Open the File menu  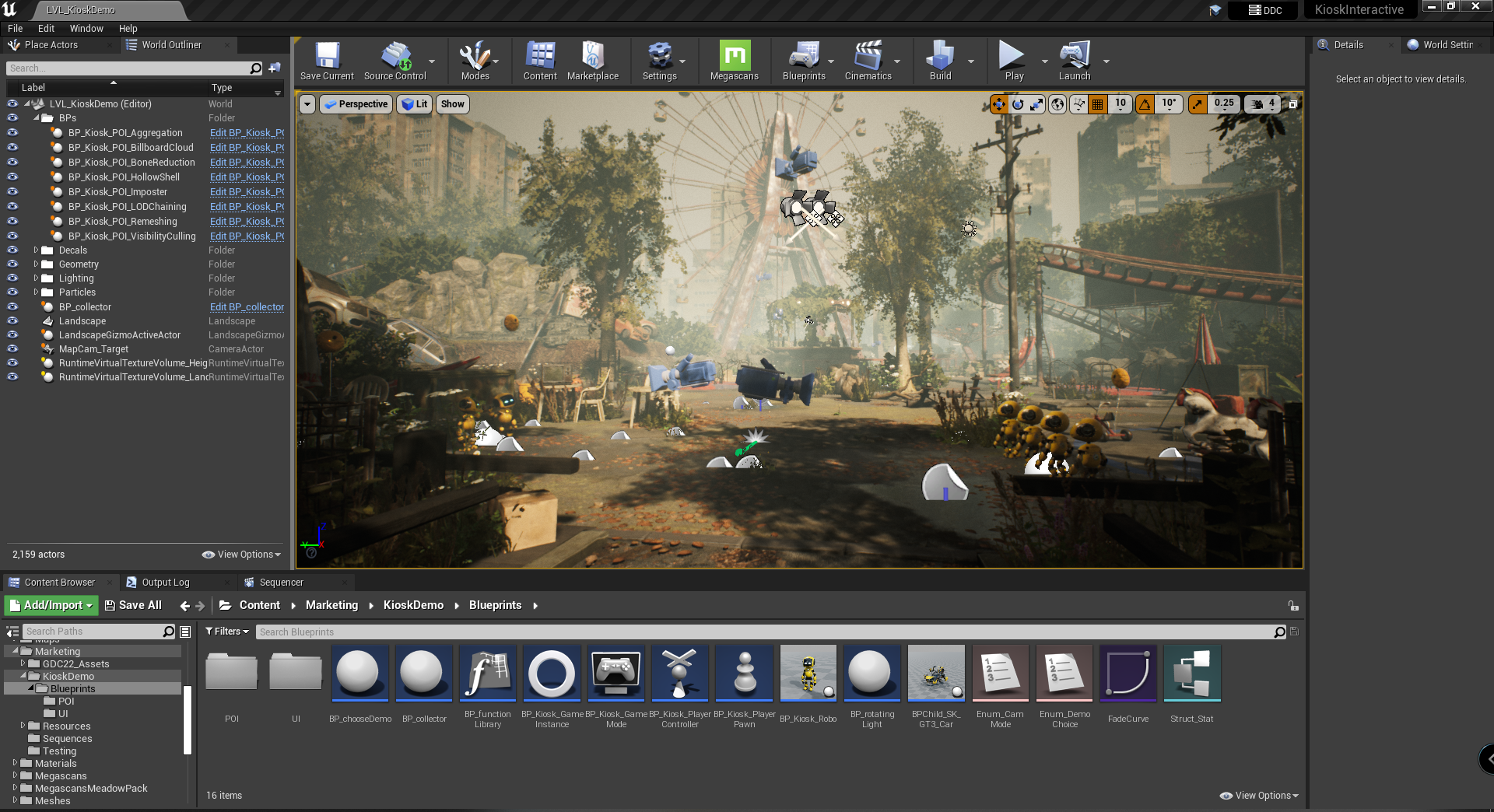(x=15, y=28)
